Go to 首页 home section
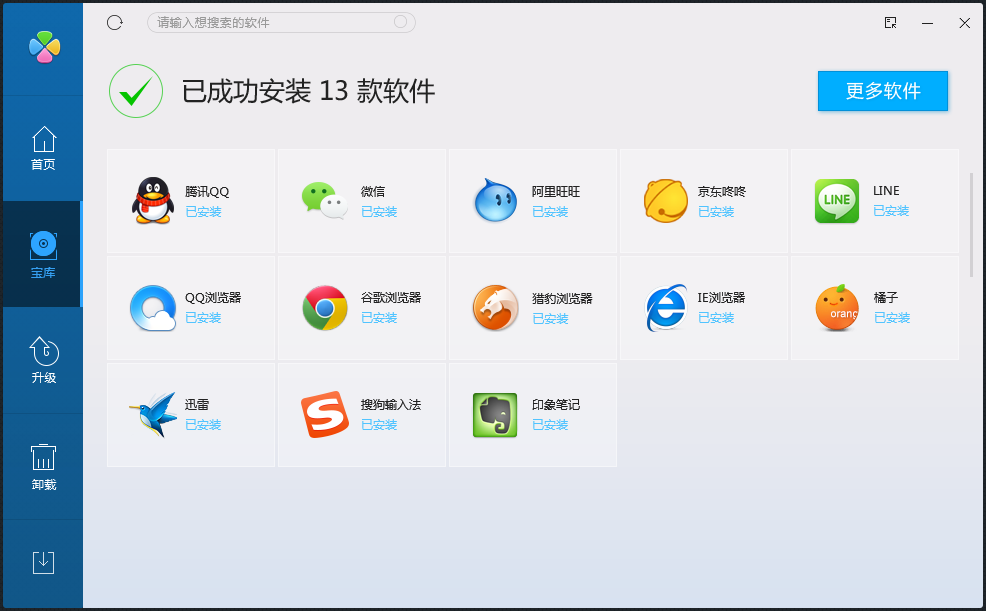 pos(43,148)
